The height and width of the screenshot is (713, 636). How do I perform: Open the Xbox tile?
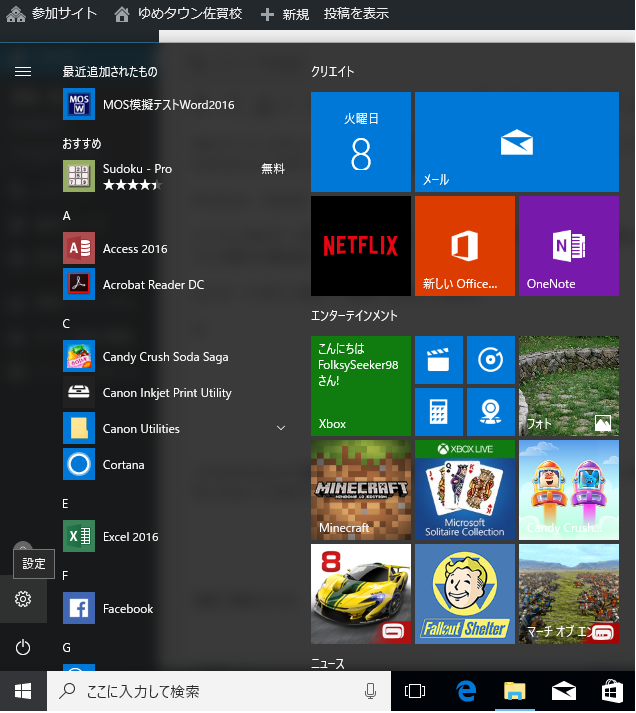pyautogui.click(x=361, y=386)
